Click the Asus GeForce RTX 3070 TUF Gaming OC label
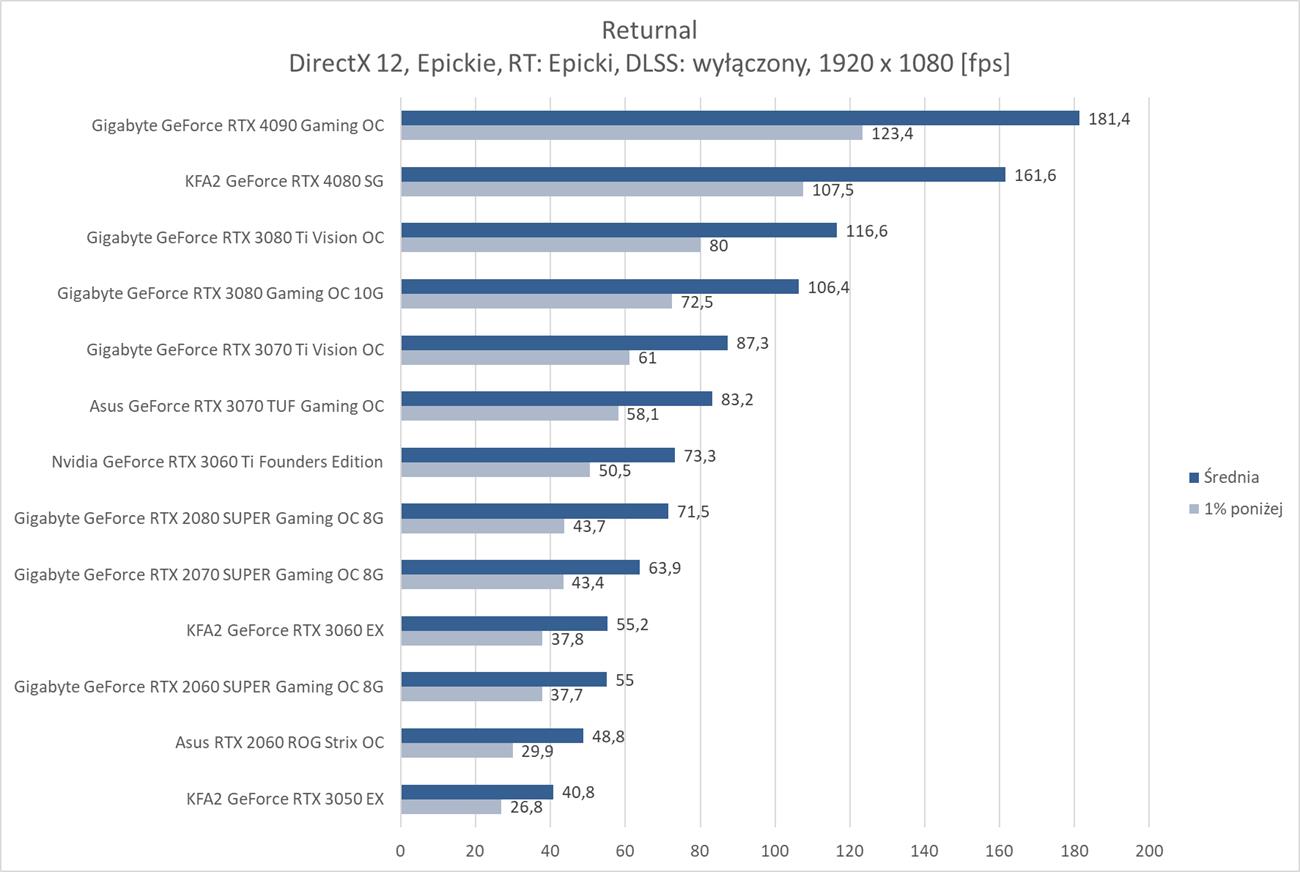 (x=236, y=406)
